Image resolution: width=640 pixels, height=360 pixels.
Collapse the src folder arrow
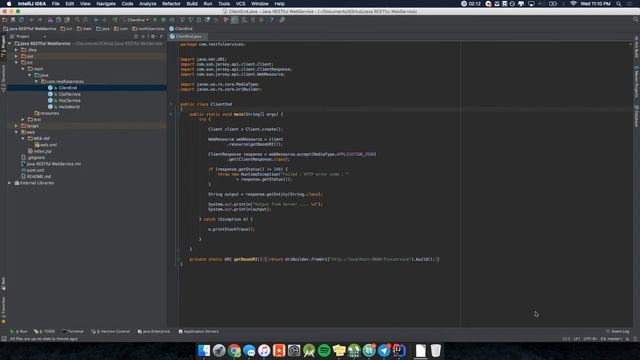(16, 62)
